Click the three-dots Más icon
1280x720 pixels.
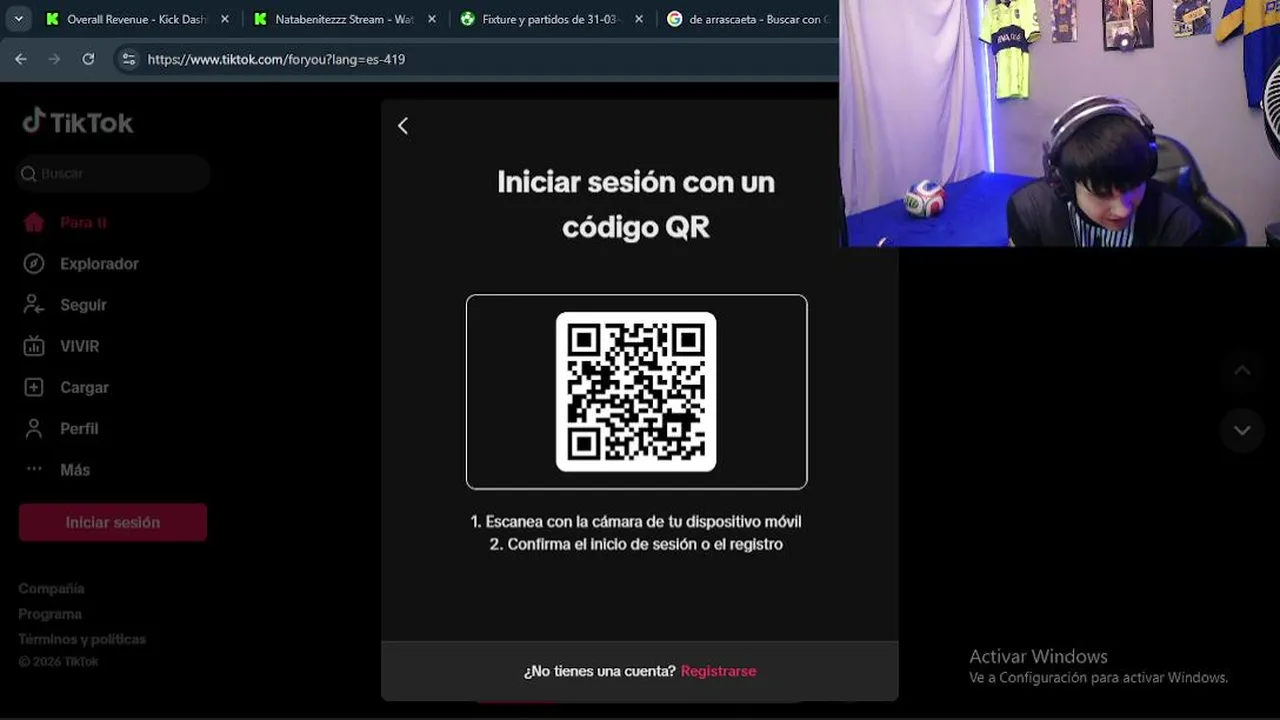(x=34, y=469)
